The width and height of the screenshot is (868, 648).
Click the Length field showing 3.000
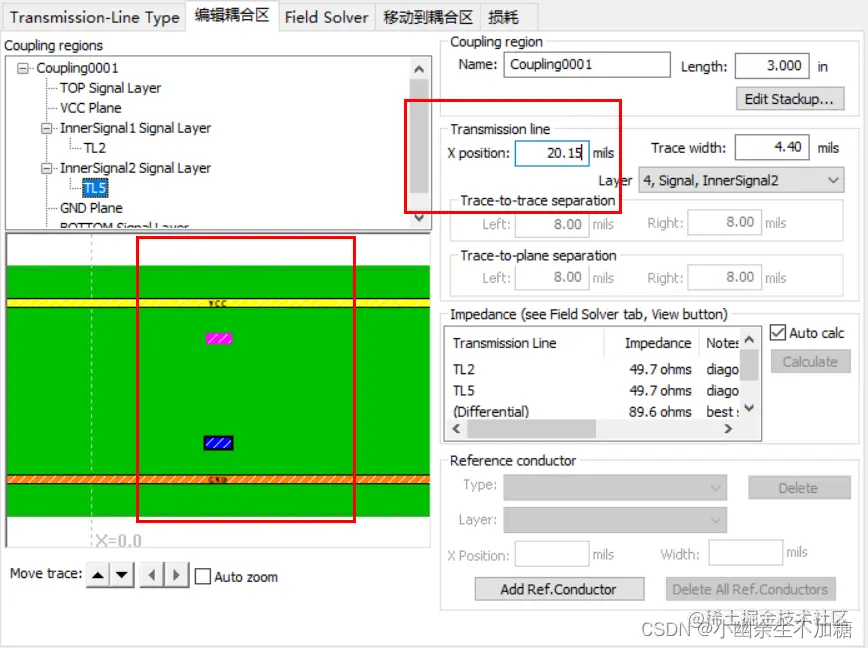click(772, 66)
